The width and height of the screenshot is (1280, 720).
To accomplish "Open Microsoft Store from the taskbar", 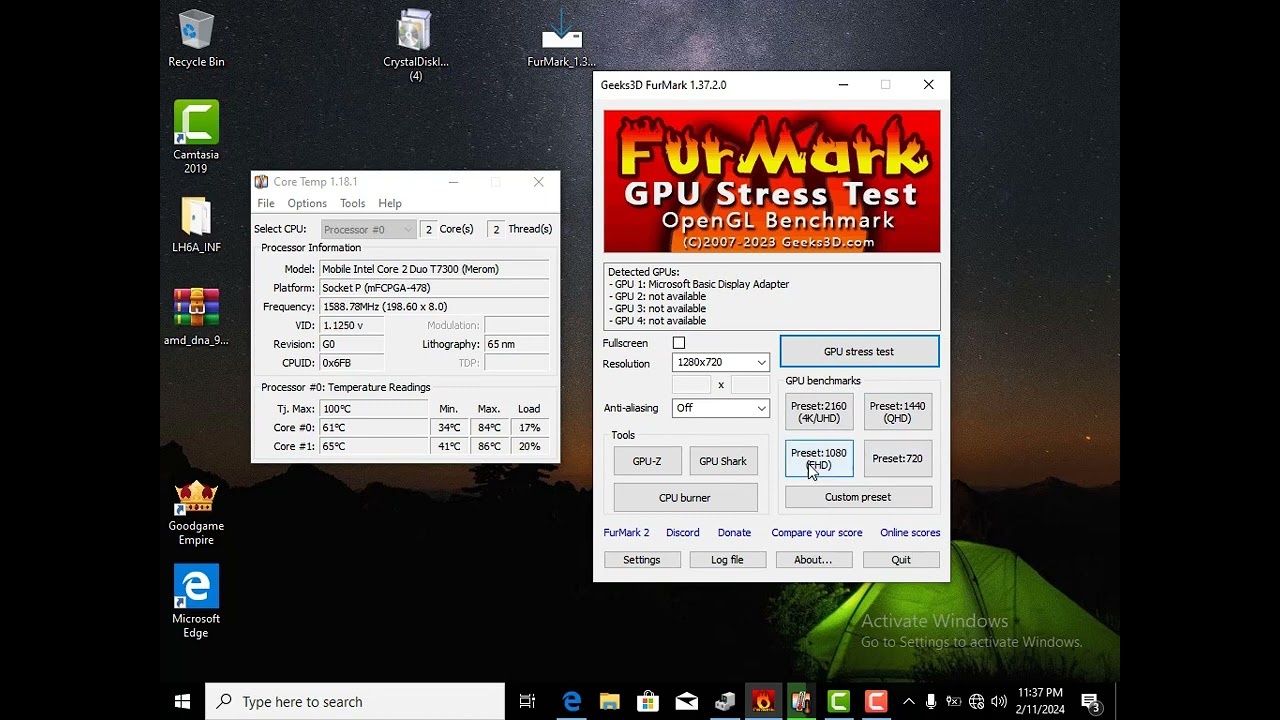I will point(647,702).
